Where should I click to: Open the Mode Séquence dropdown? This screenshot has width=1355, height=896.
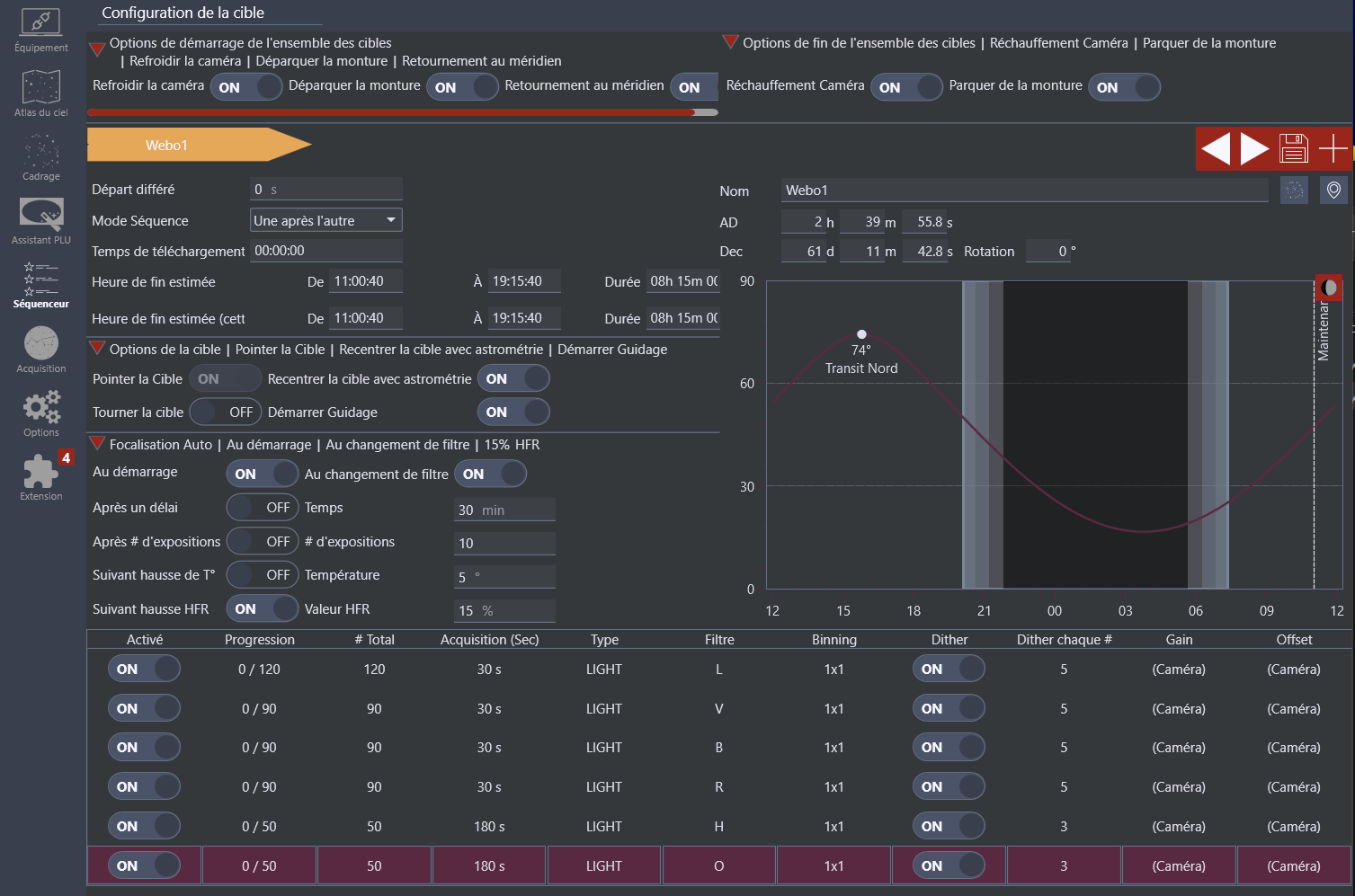click(325, 220)
